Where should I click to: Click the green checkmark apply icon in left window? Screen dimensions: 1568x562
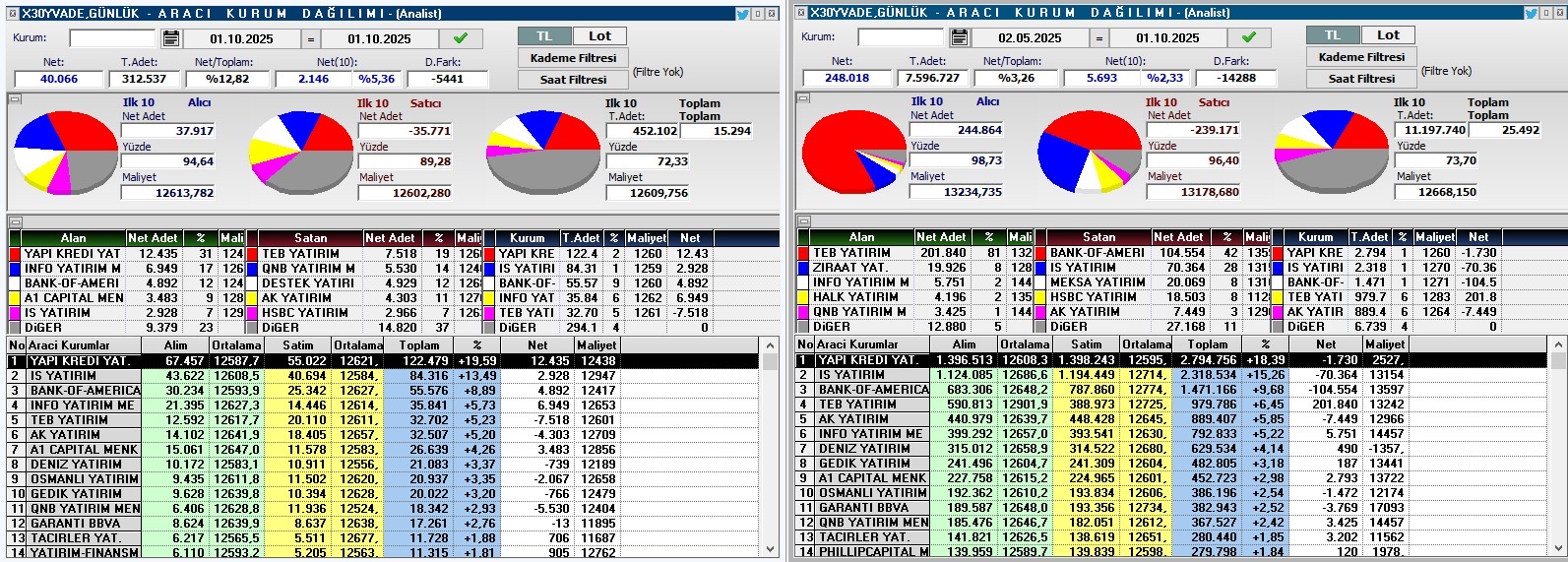coord(460,38)
